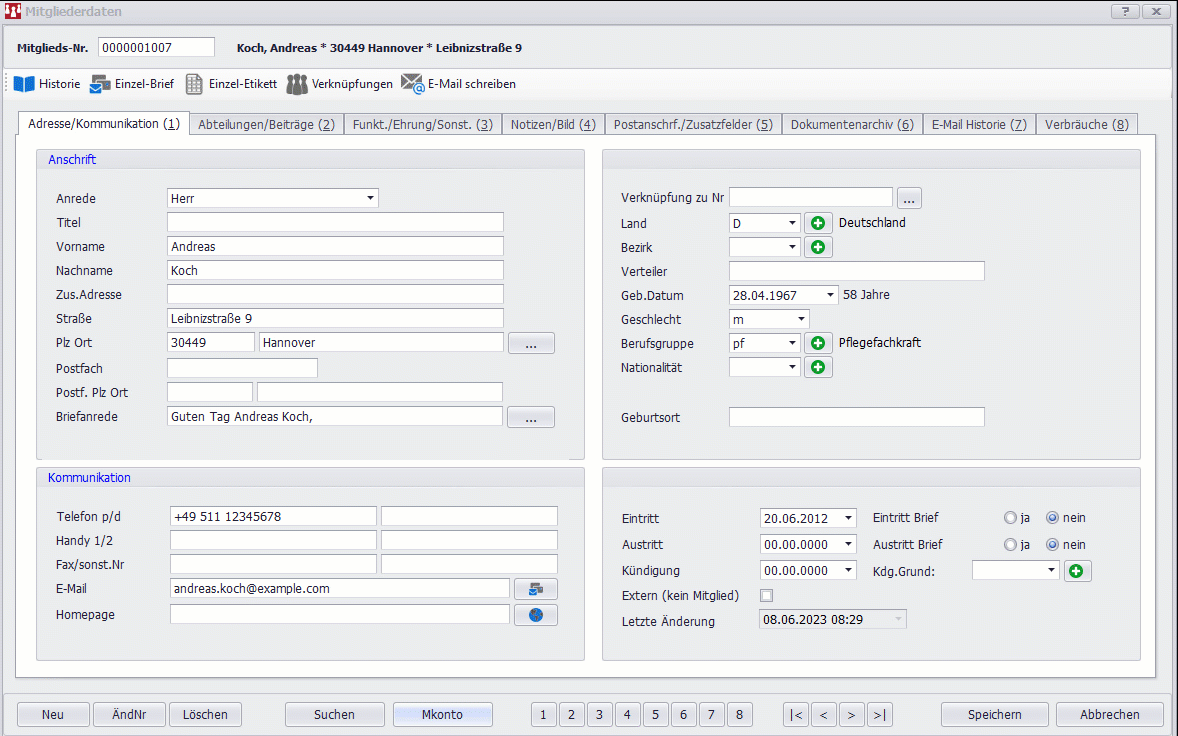Click the E-Mail schreiben envelope icon
The image size is (1178, 736).
413,84
